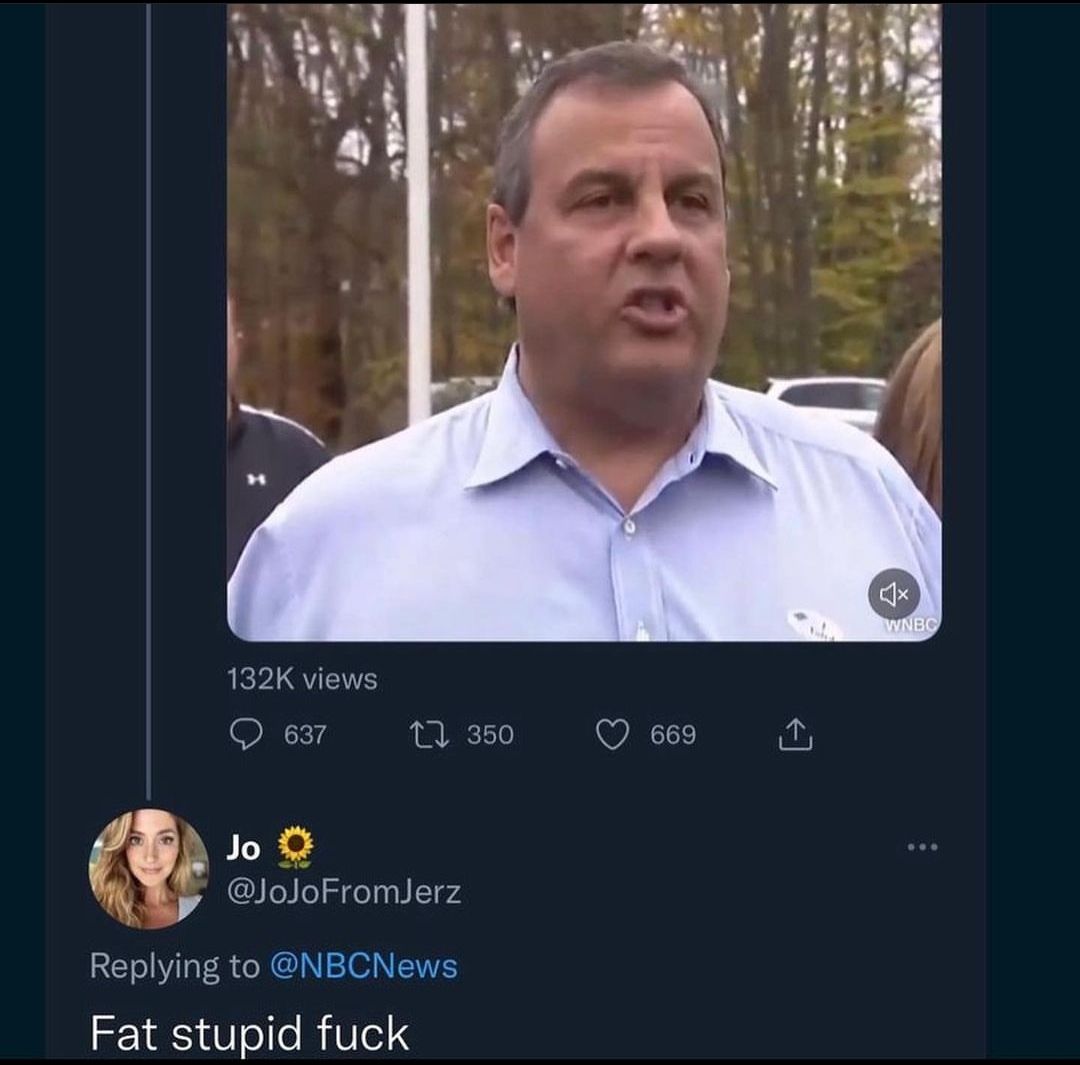Click the "Replying to" label
The width and height of the screenshot is (1080, 1065).
174,966
